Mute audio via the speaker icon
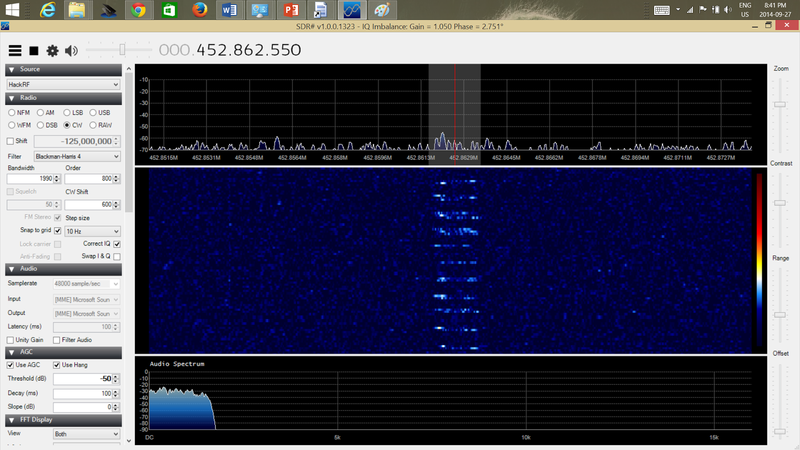Viewport: 800px width, 450px height. tap(71, 51)
